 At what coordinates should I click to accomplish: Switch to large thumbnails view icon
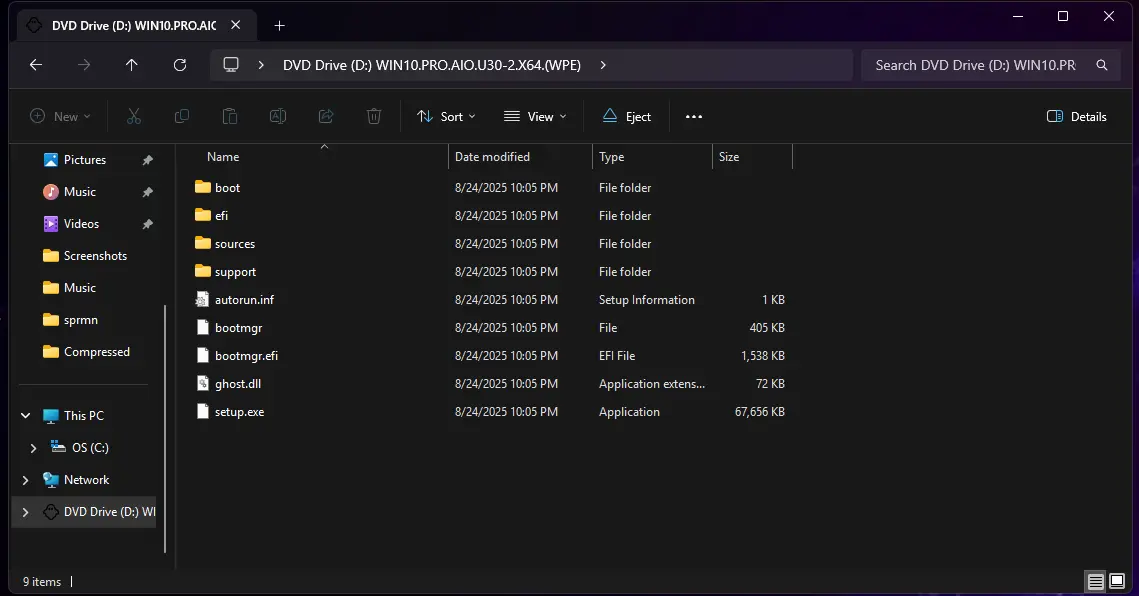click(x=1117, y=581)
